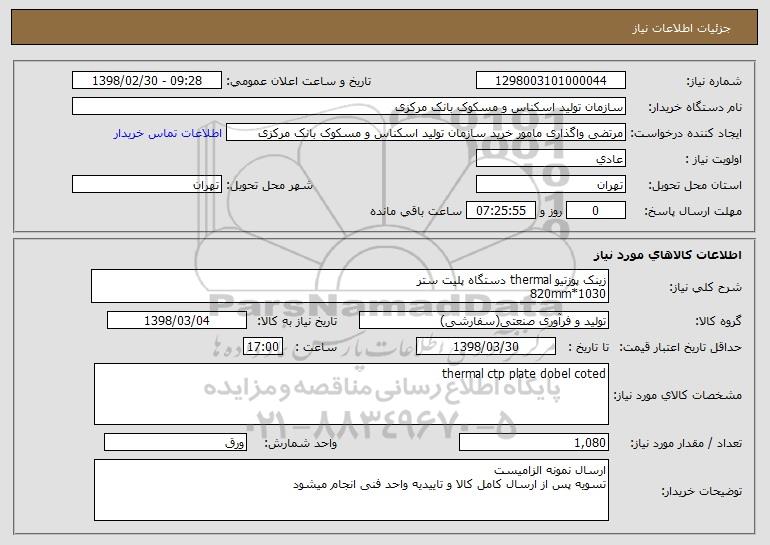Click the حداقل تاریخ اعتبار قیمت label
Image resolution: width=770 pixels, height=545 pixels.
[x=681, y=347]
